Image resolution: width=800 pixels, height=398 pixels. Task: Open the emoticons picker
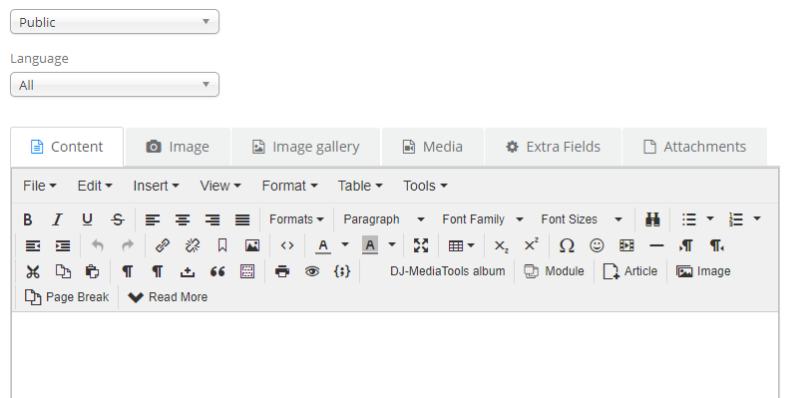click(596, 246)
